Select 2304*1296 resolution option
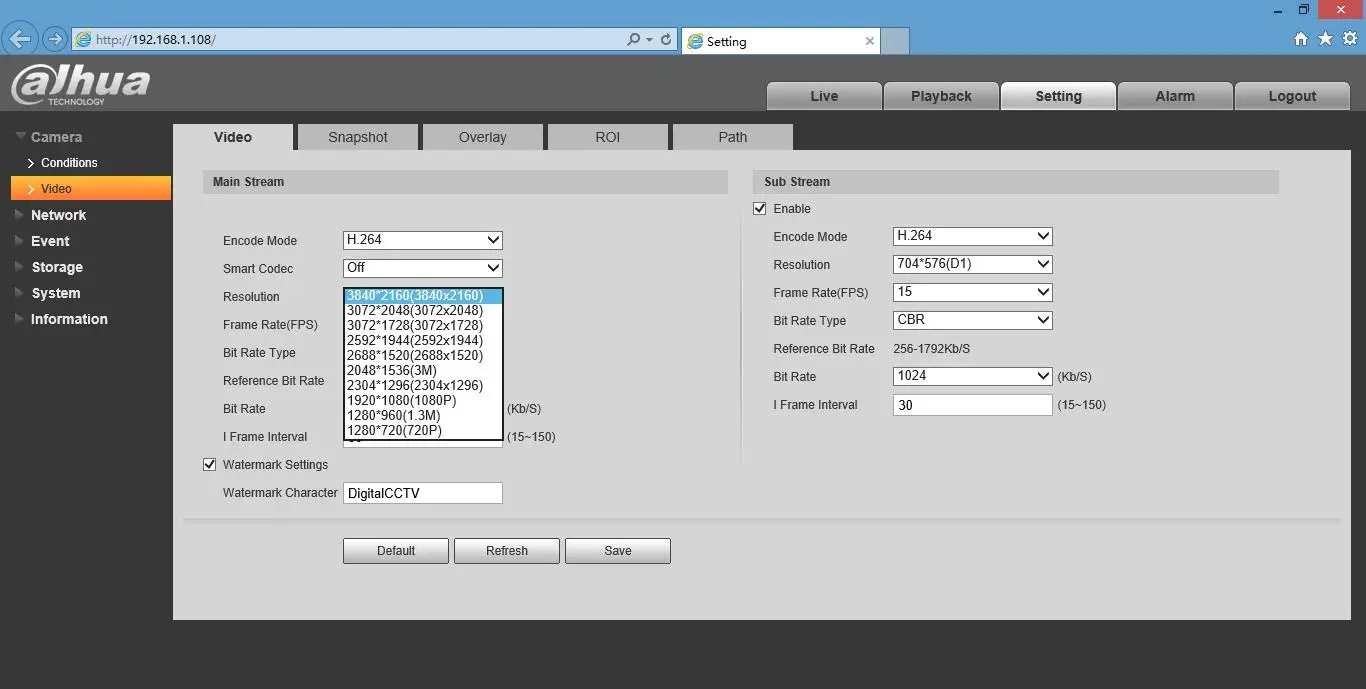Screen dimensions: 1366x689 click(423, 386)
